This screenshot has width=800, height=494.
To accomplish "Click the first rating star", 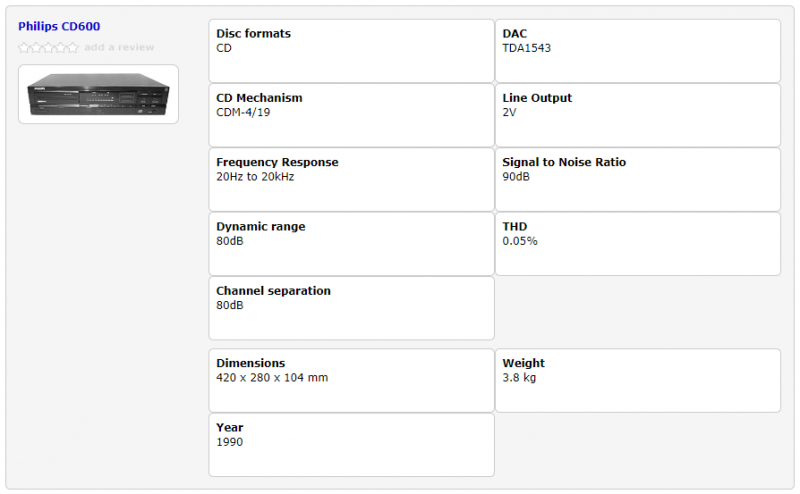I will click(24, 47).
